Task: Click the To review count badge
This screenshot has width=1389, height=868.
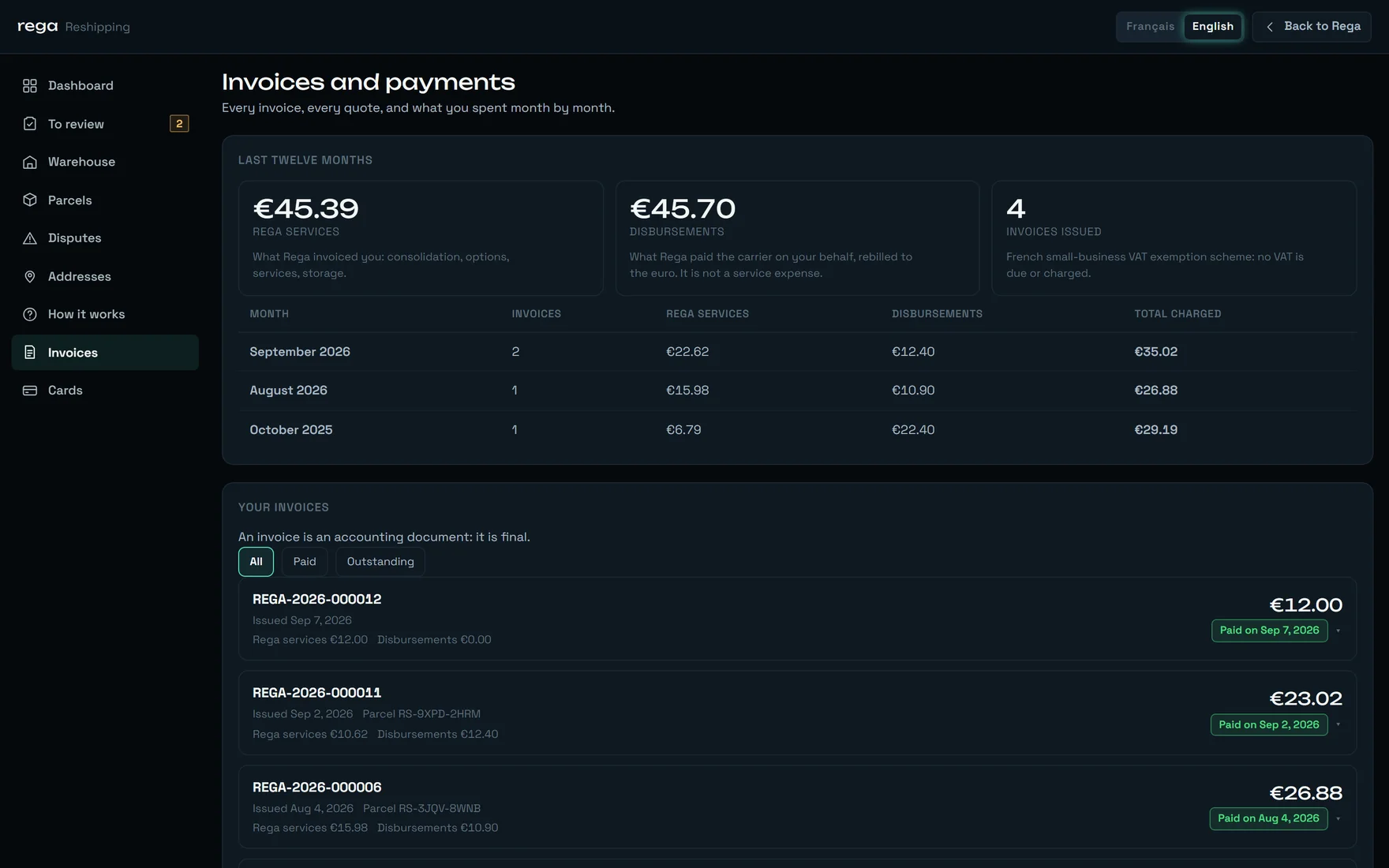Action: [179, 124]
